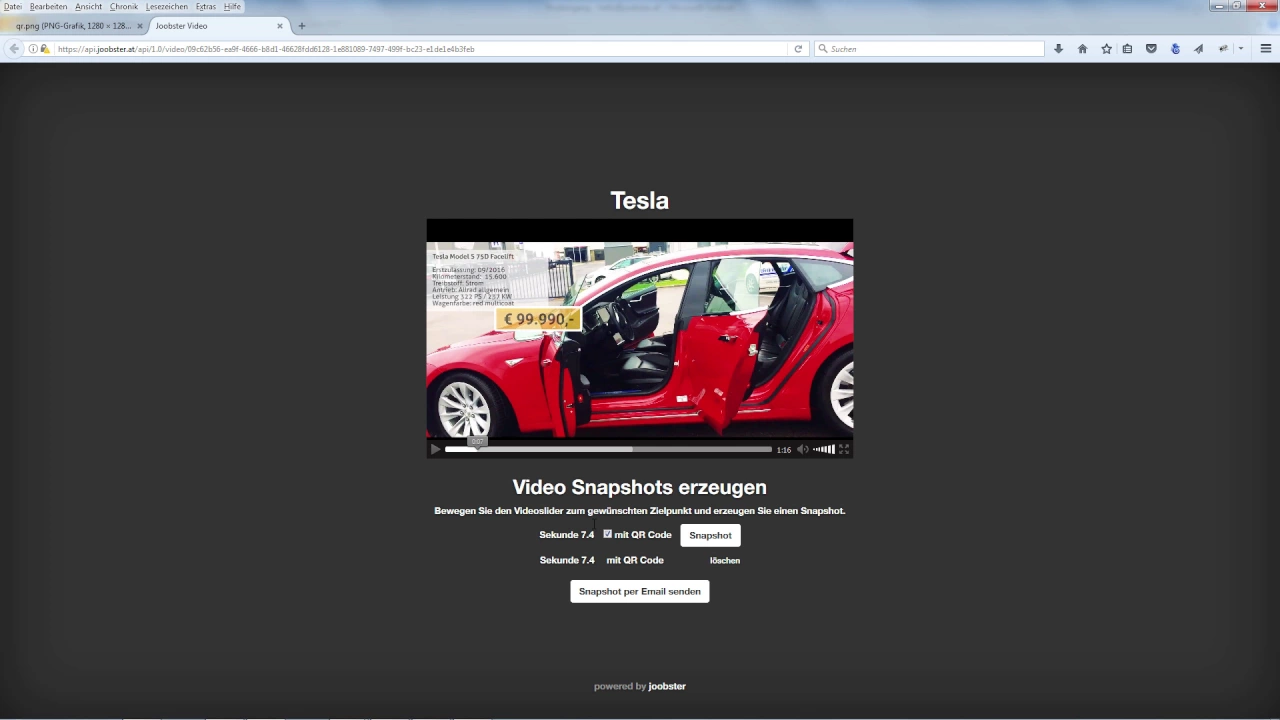The image size is (1280, 720).
Task: Open a new tab with the plus icon
Action: (302, 26)
